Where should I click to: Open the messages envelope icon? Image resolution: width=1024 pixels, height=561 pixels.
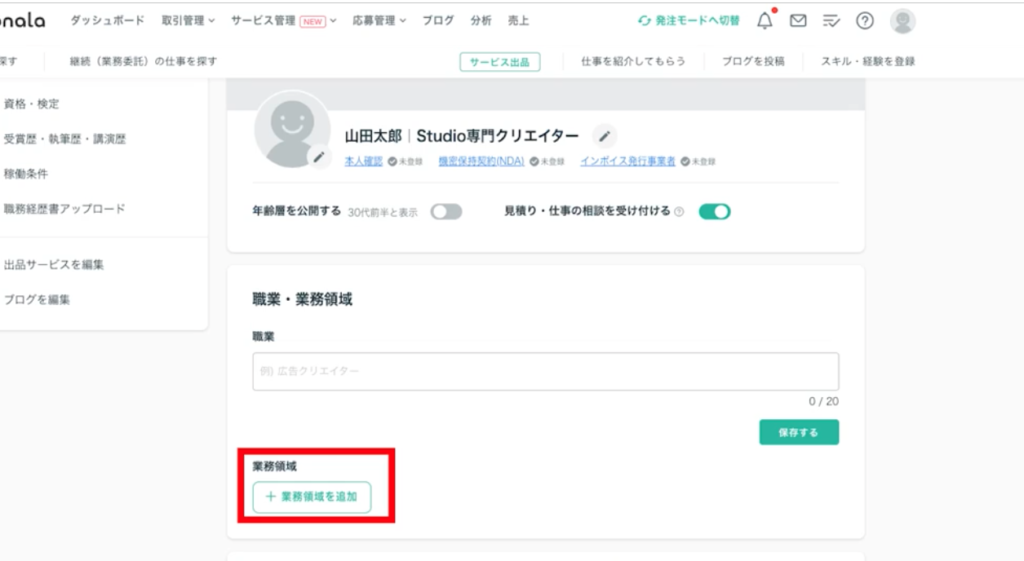(798, 21)
